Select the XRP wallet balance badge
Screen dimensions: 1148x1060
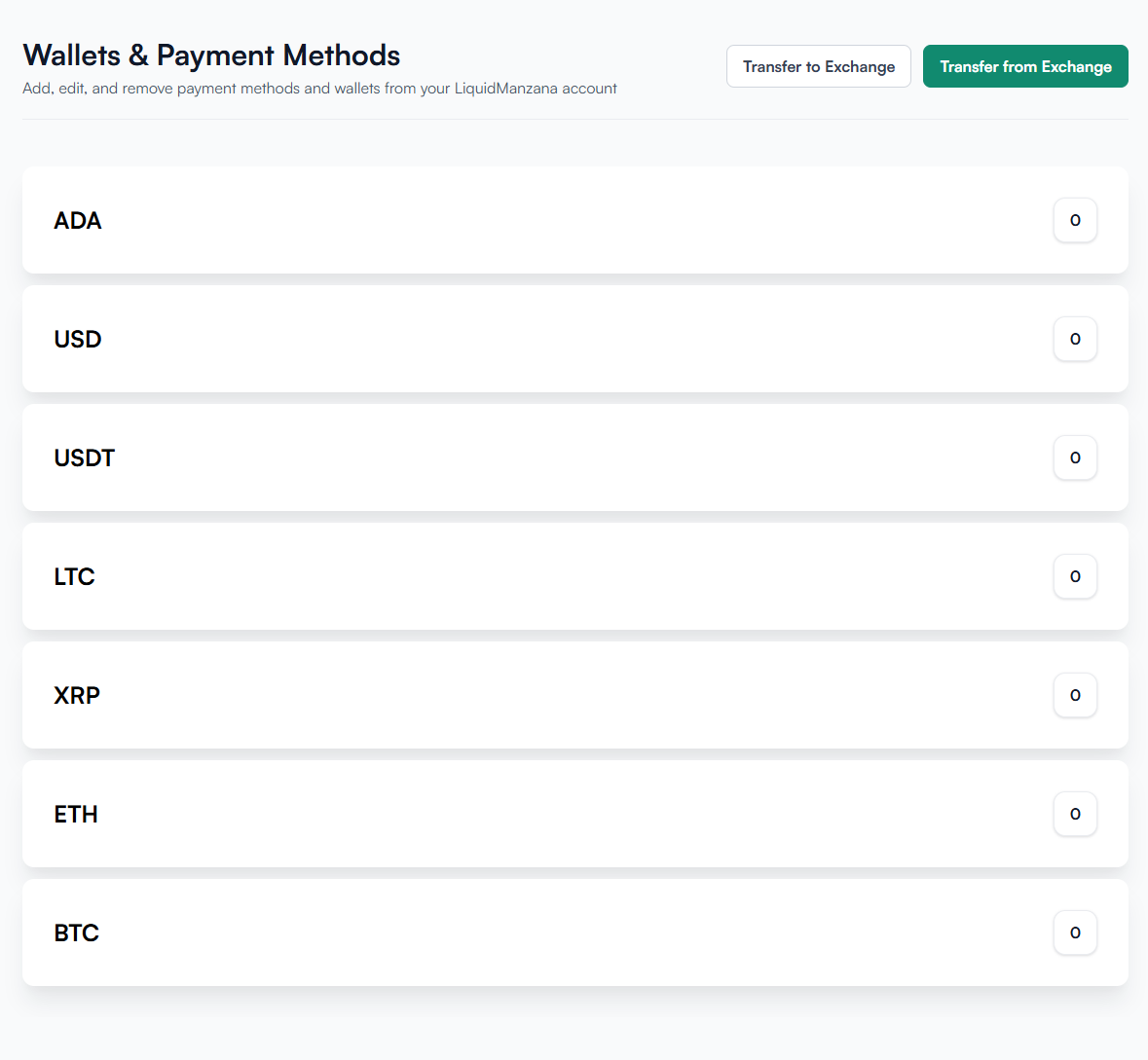coord(1075,695)
